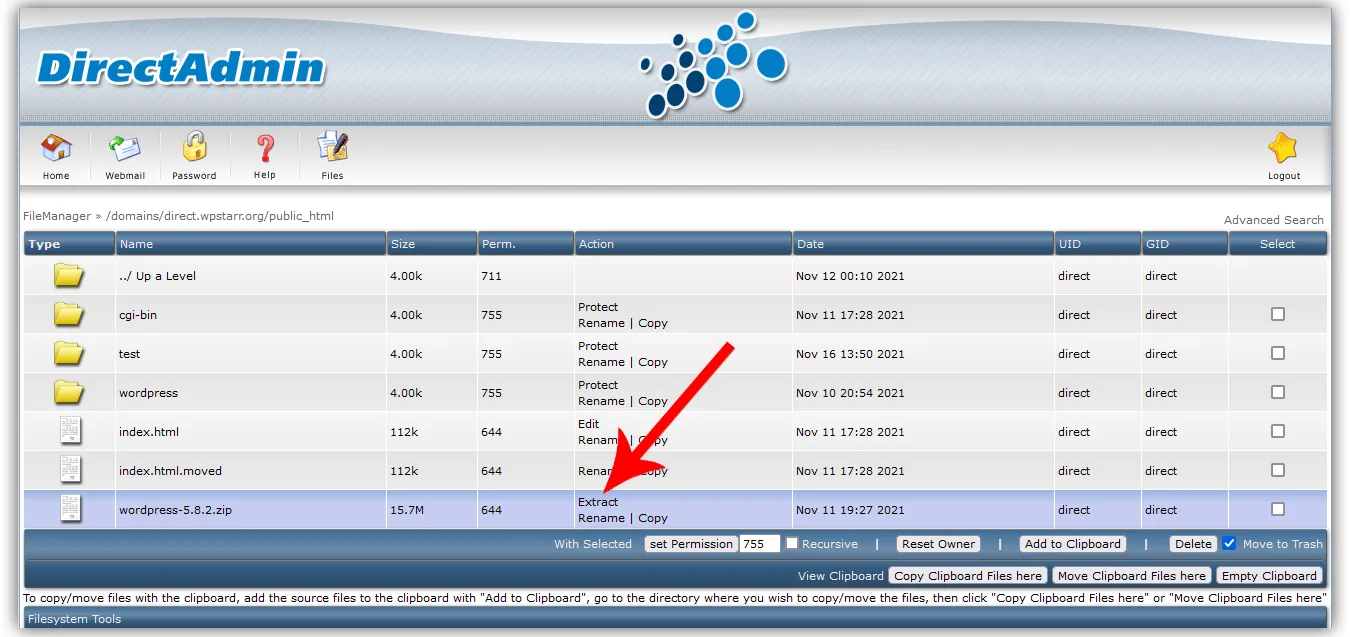Screen dimensions: 1350x637
Task: Click the Filesystem Tools header
Action: click(x=675, y=618)
